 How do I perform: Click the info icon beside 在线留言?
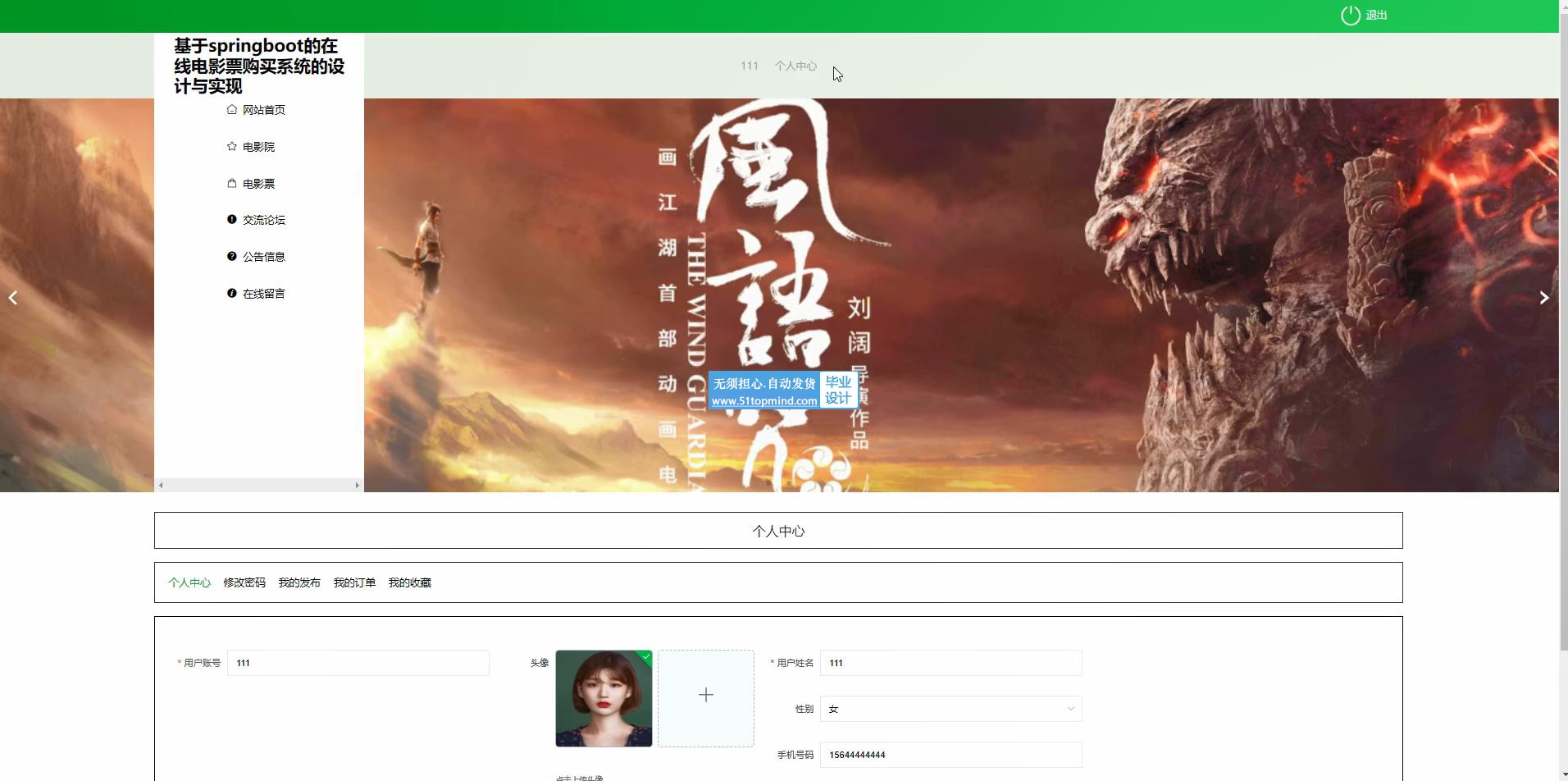(232, 293)
